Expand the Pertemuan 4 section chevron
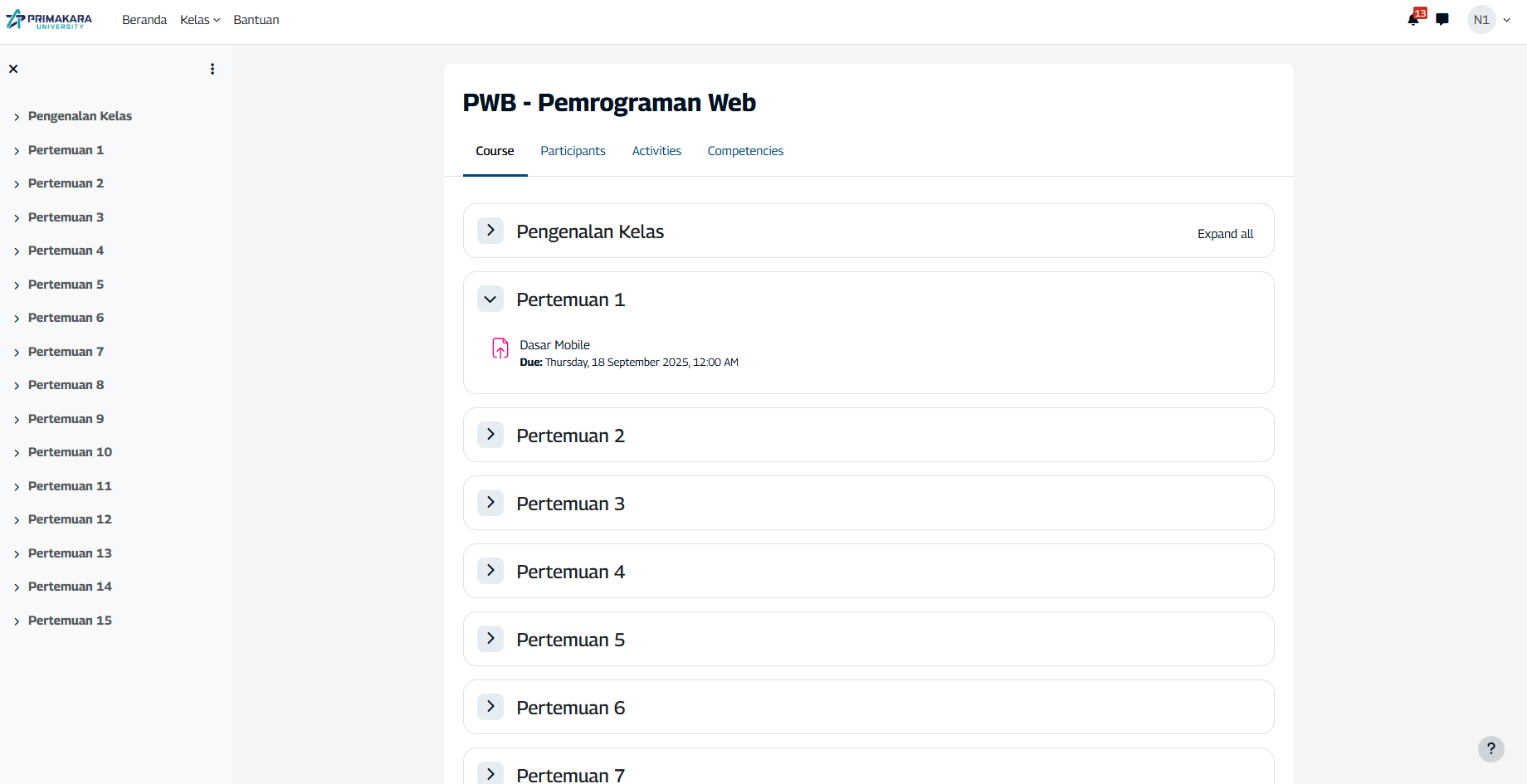Viewport: 1527px width, 784px height. pos(490,571)
